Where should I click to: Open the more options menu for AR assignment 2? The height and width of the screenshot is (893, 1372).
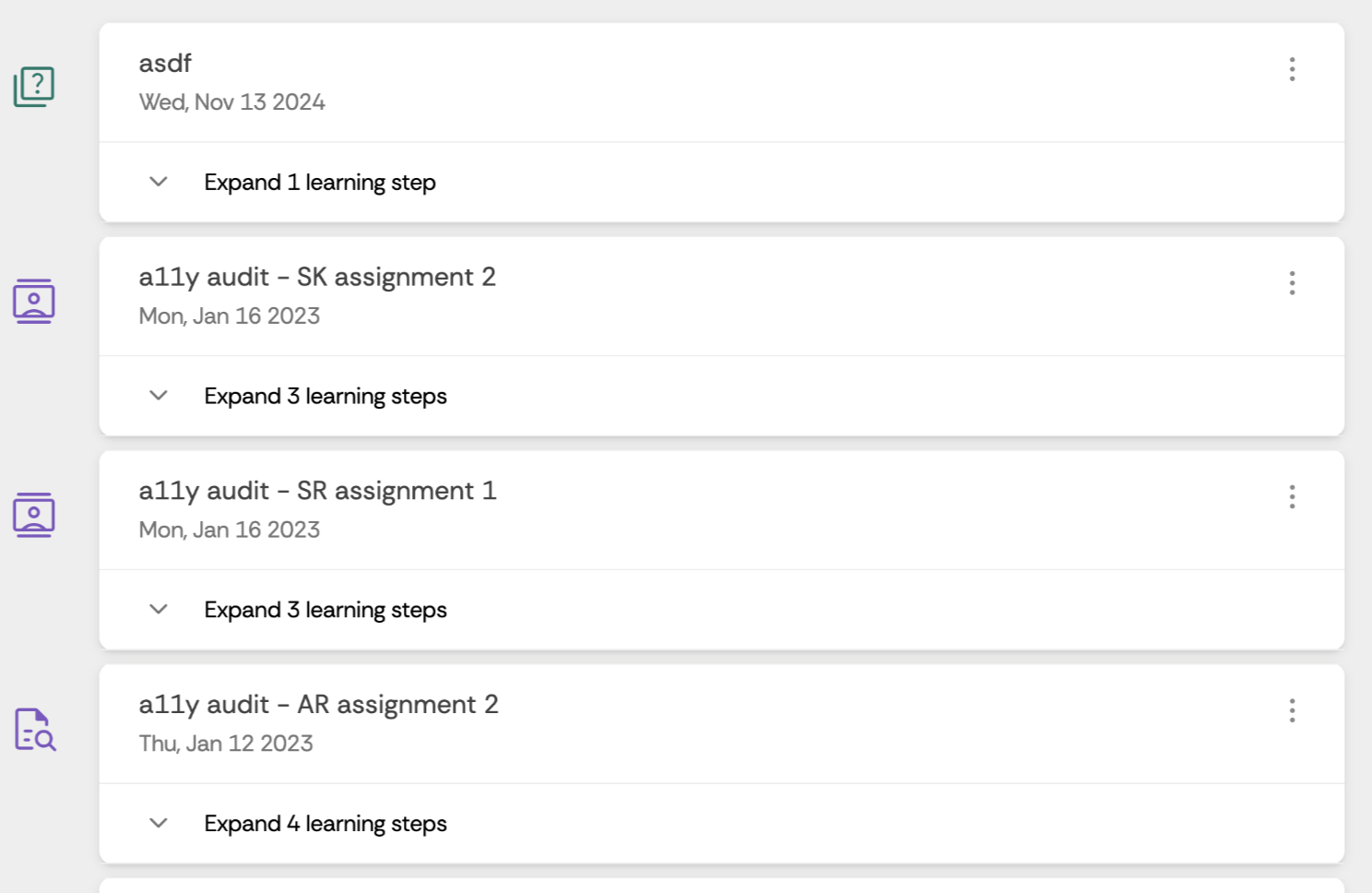(x=1292, y=710)
